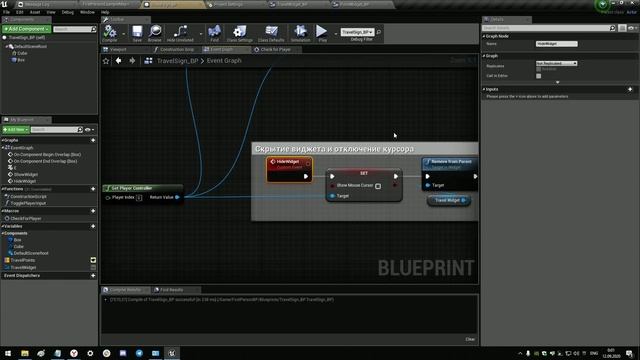The height and width of the screenshot is (360, 640).
Task: Collapse the Graph Node section in Details
Action: click(x=484, y=36)
